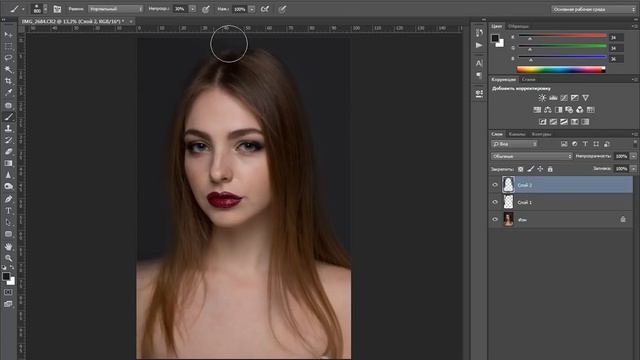Open layer opacity dropdown arrow

click(633, 156)
